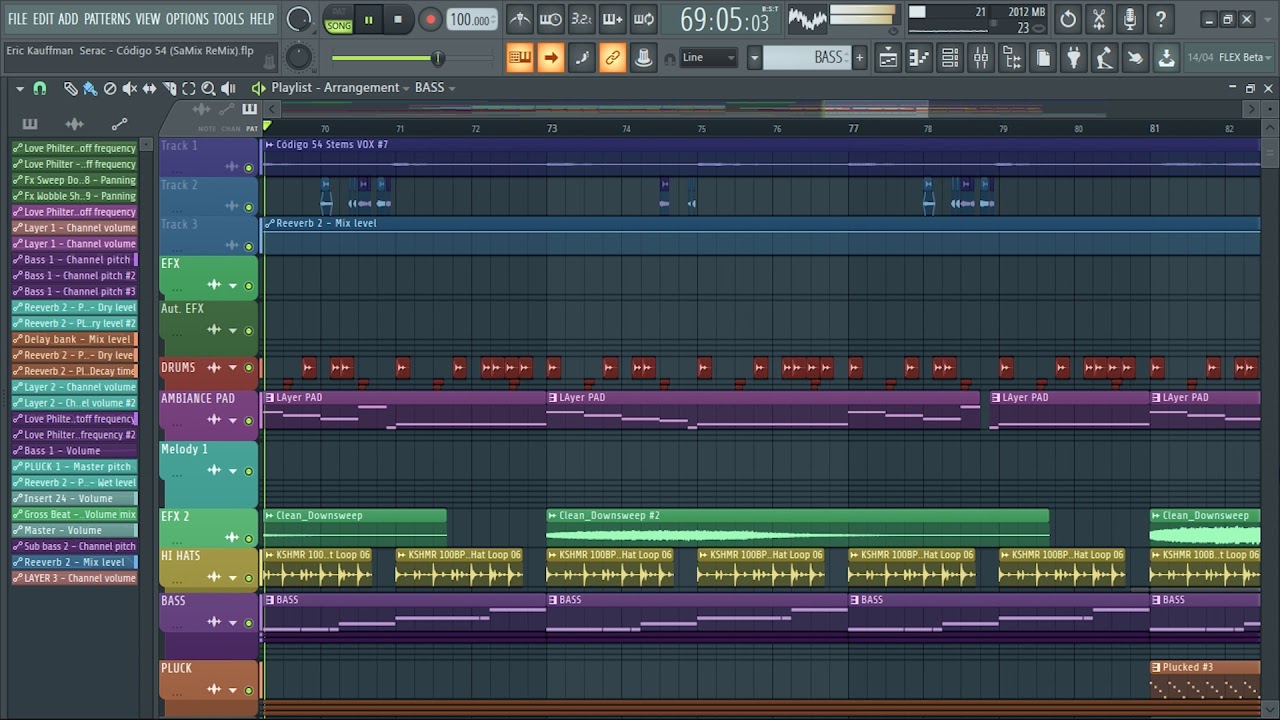This screenshot has width=1280, height=720.
Task: Toggle typing keyboard to piano icon
Action: click(519, 58)
